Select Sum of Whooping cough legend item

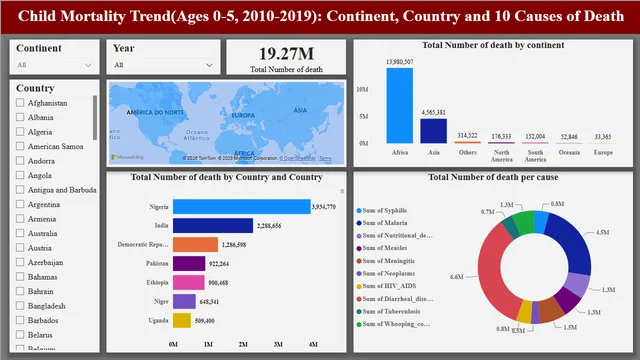tap(393, 324)
